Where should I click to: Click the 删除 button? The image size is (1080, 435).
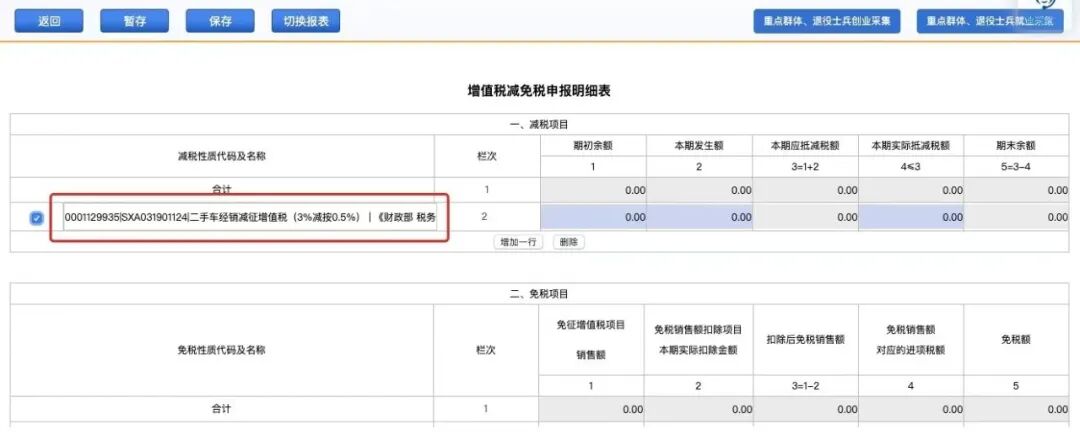pos(569,242)
